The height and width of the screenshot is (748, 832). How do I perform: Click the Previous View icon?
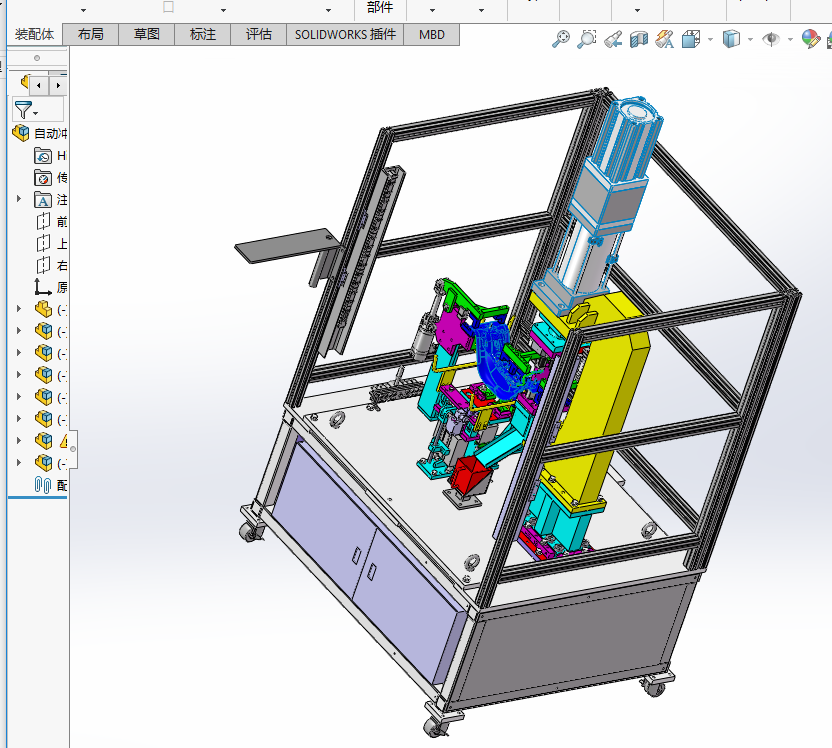[613, 39]
